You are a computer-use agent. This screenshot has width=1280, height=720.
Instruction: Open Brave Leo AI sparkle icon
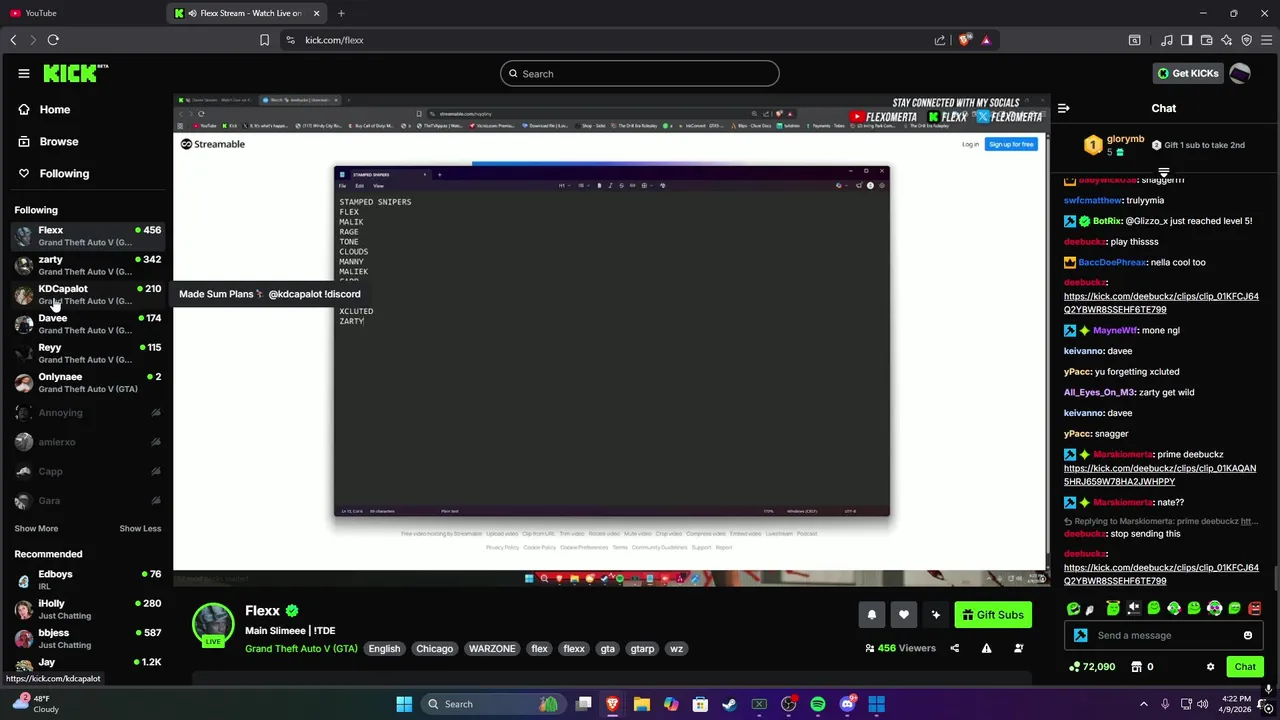tap(1226, 40)
